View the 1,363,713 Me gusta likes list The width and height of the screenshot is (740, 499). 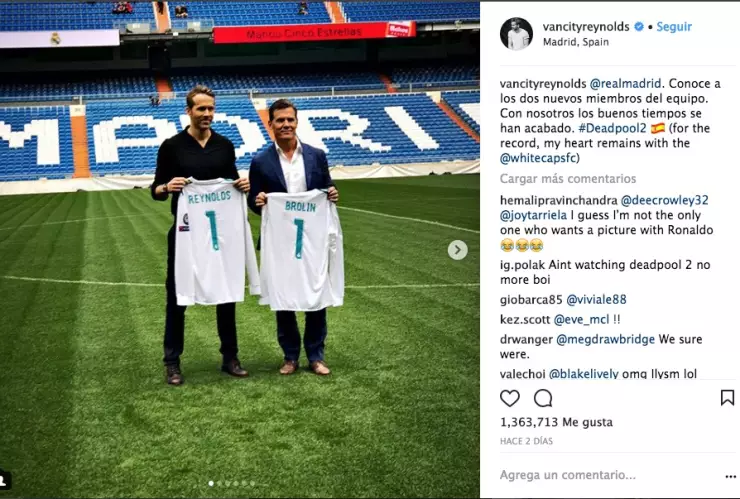(556, 422)
